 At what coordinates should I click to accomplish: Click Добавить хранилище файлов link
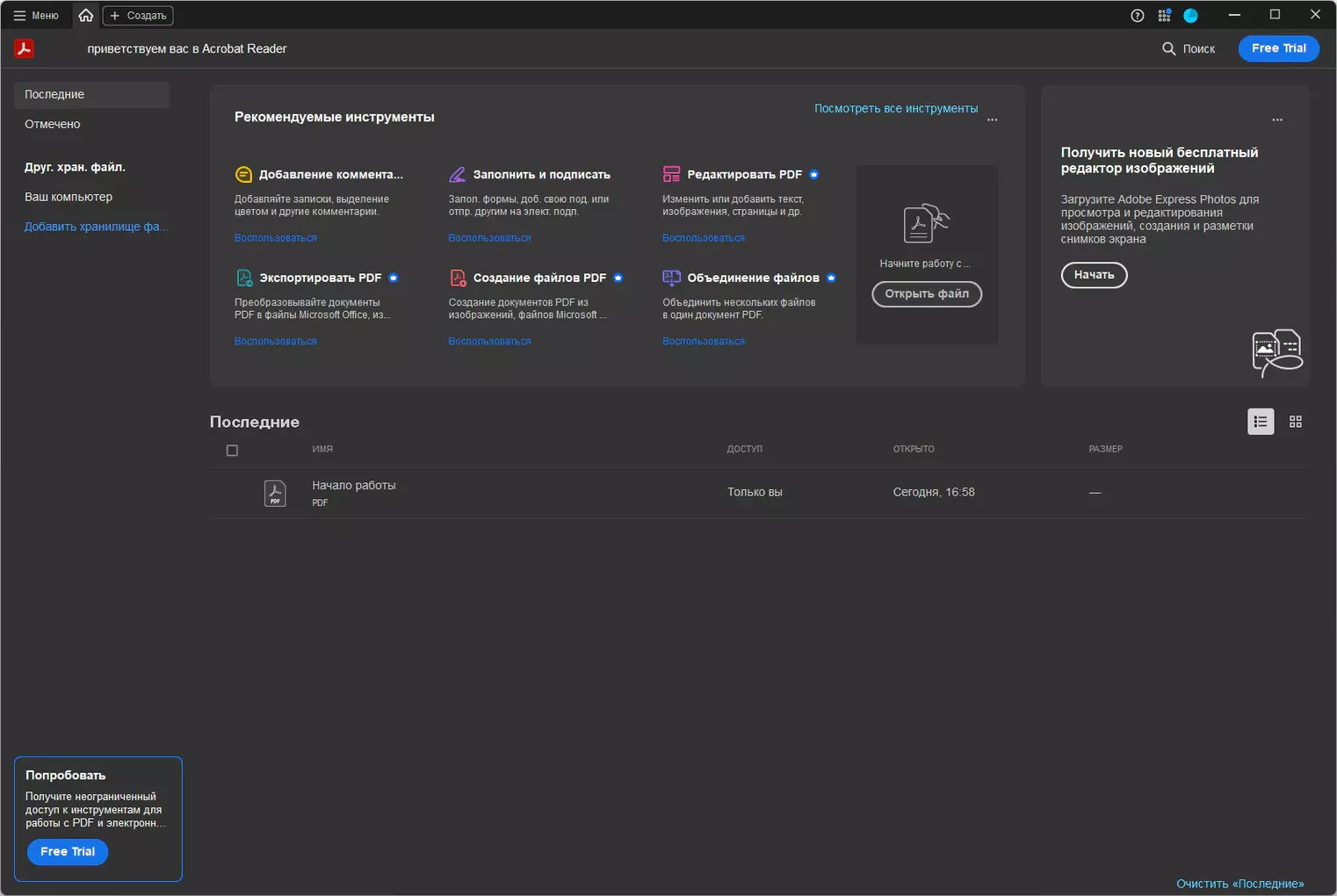pos(97,227)
